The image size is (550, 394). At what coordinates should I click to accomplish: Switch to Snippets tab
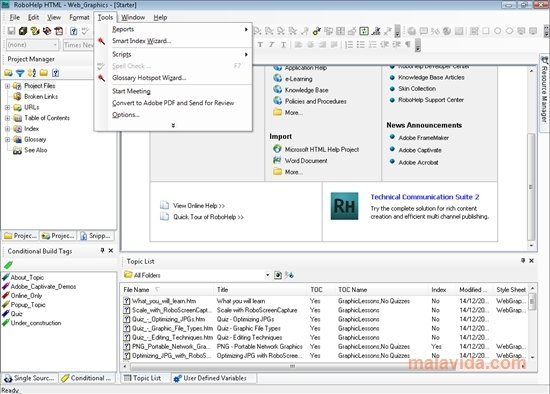pos(96,236)
